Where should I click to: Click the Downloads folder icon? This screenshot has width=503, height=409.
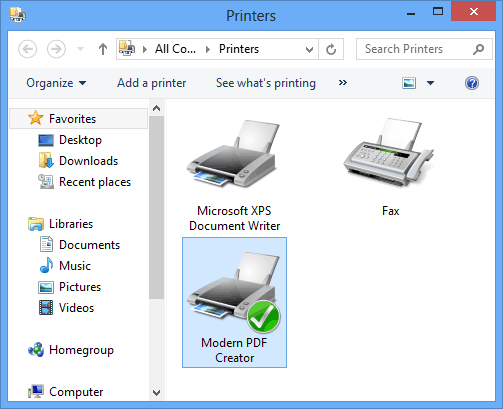[46, 161]
